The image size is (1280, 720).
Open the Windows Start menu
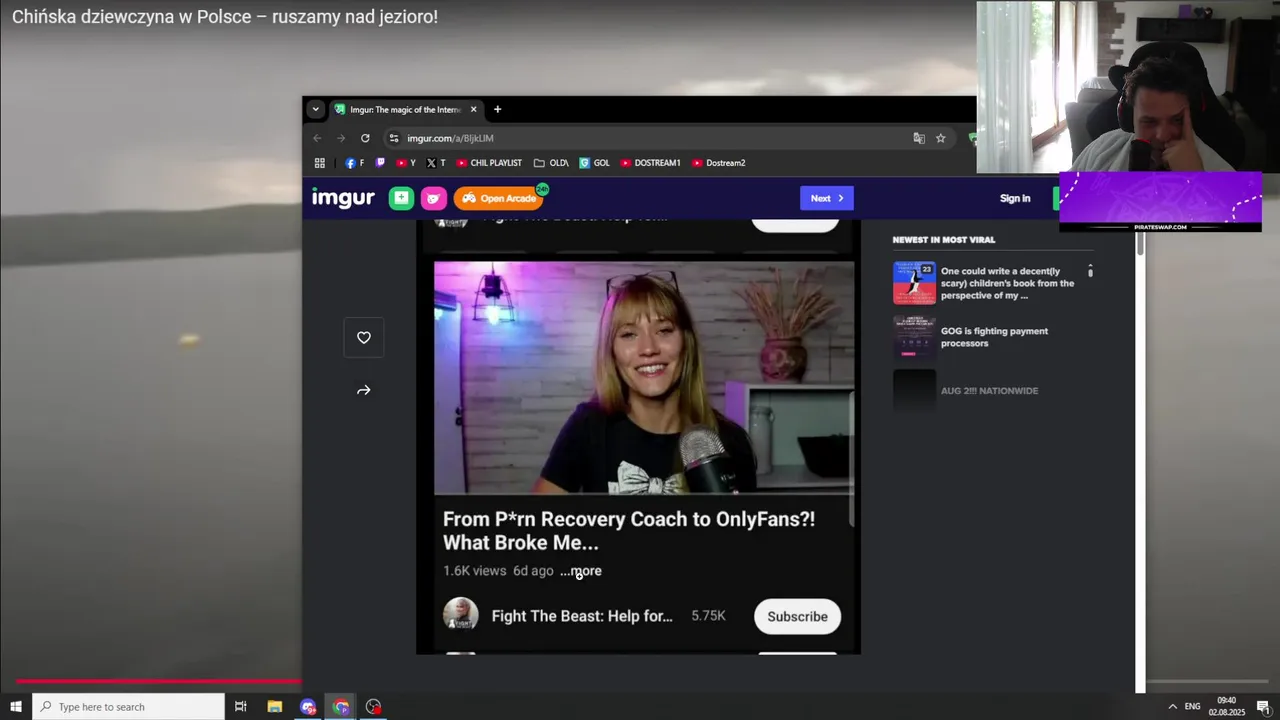[x=16, y=707]
